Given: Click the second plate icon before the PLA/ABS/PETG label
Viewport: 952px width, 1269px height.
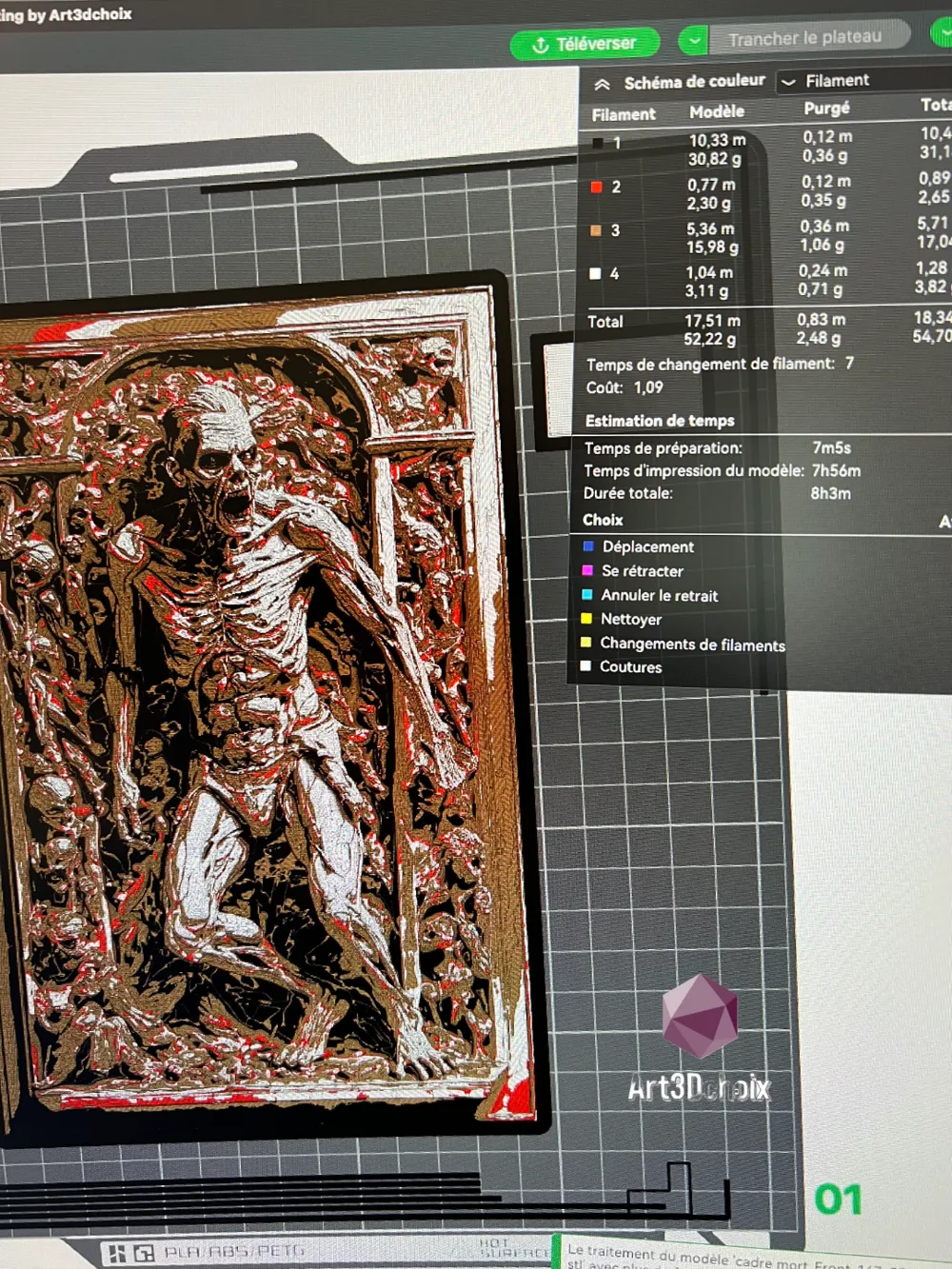Looking at the screenshot, I should click(144, 1254).
